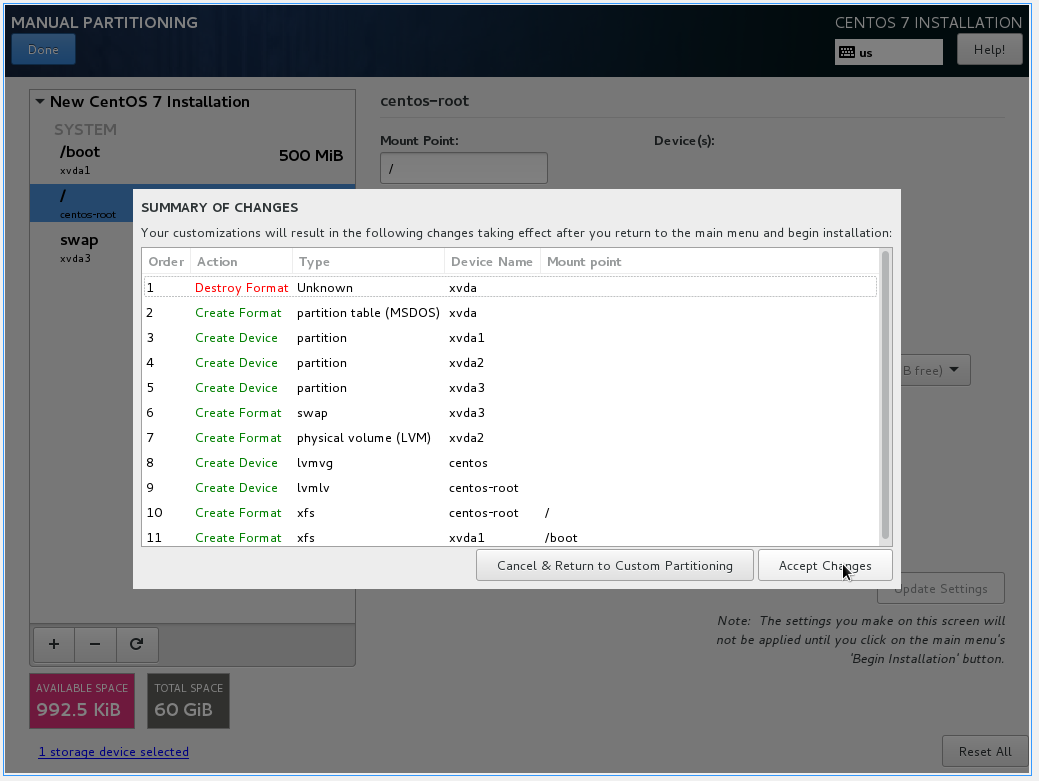Viewport: 1039px width, 781px height.
Task: Click the summary list vertical scrollbar
Action: point(884,395)
